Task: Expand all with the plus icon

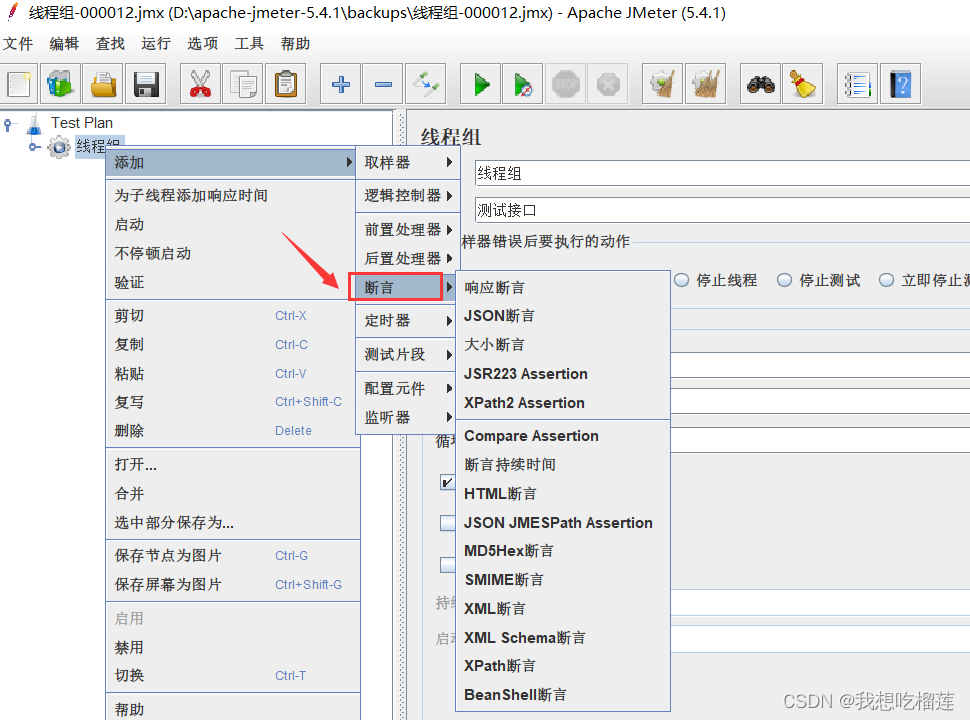Action: pyautogui.click(x=341, y=84)
